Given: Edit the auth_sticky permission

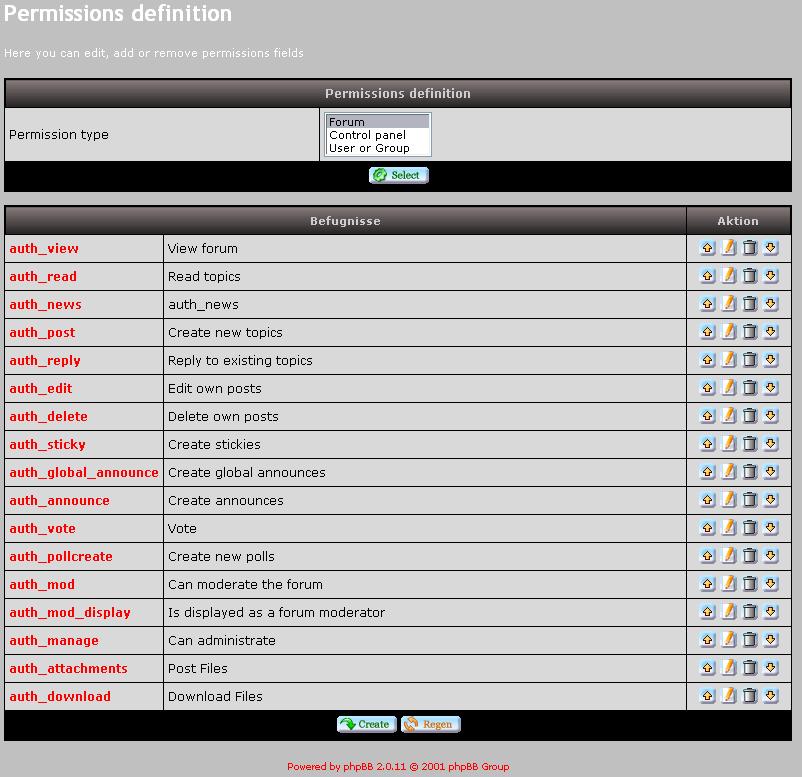Looking at the screenshot, I should coord(729,444).
